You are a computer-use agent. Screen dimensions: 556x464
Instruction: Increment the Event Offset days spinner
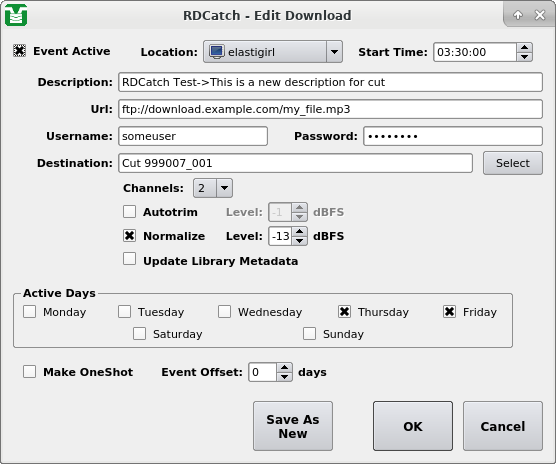tap(284, 367)
